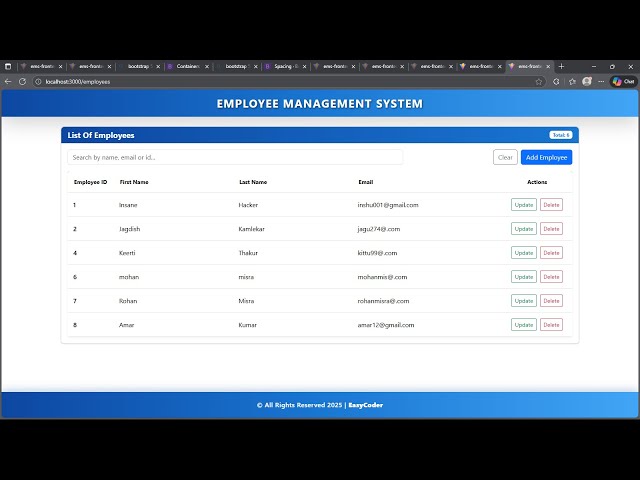This screenshot has height=480, width=640.
Task: Update employee mohan misra
Action: [524, 277]
